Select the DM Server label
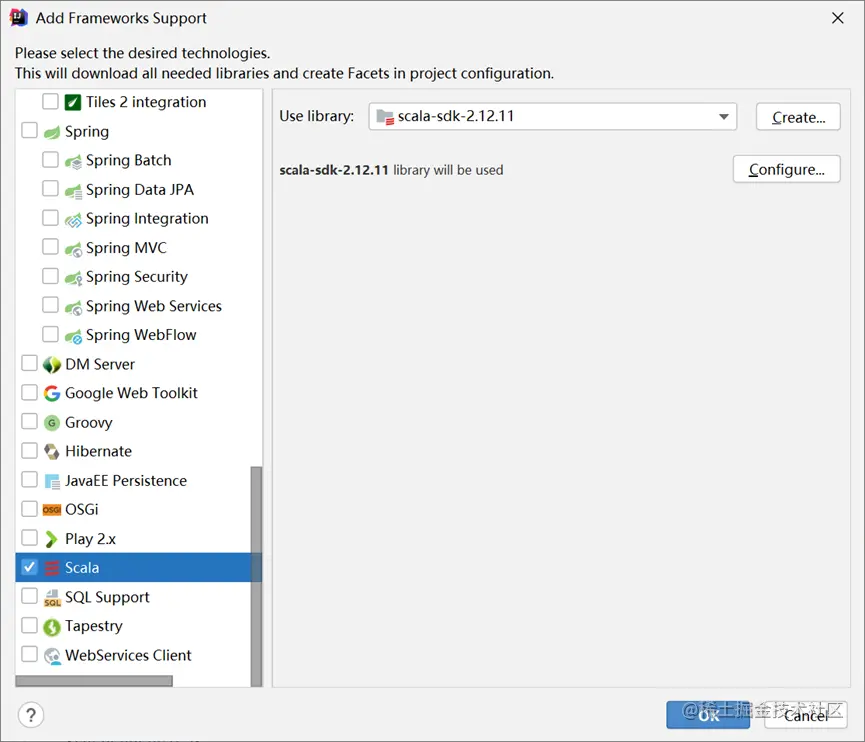865x742 pixels. coord(100,365)
